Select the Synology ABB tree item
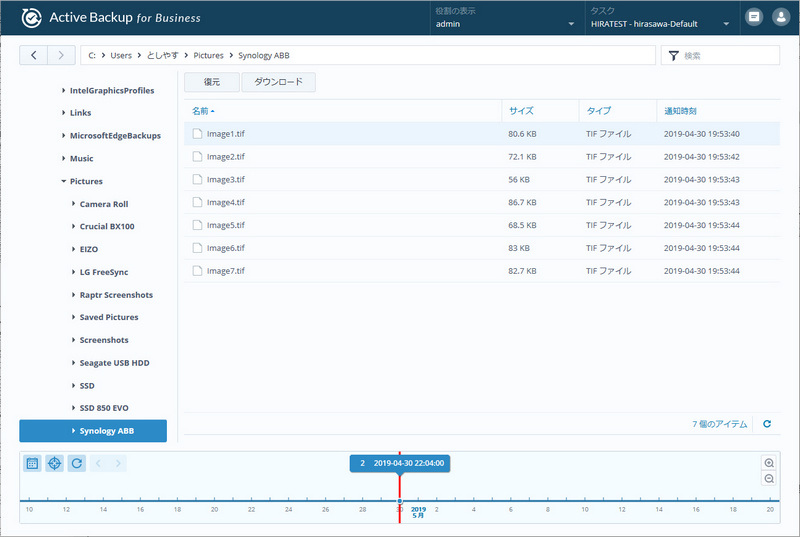The image size is (800, 537). click(x=93, y=431)
